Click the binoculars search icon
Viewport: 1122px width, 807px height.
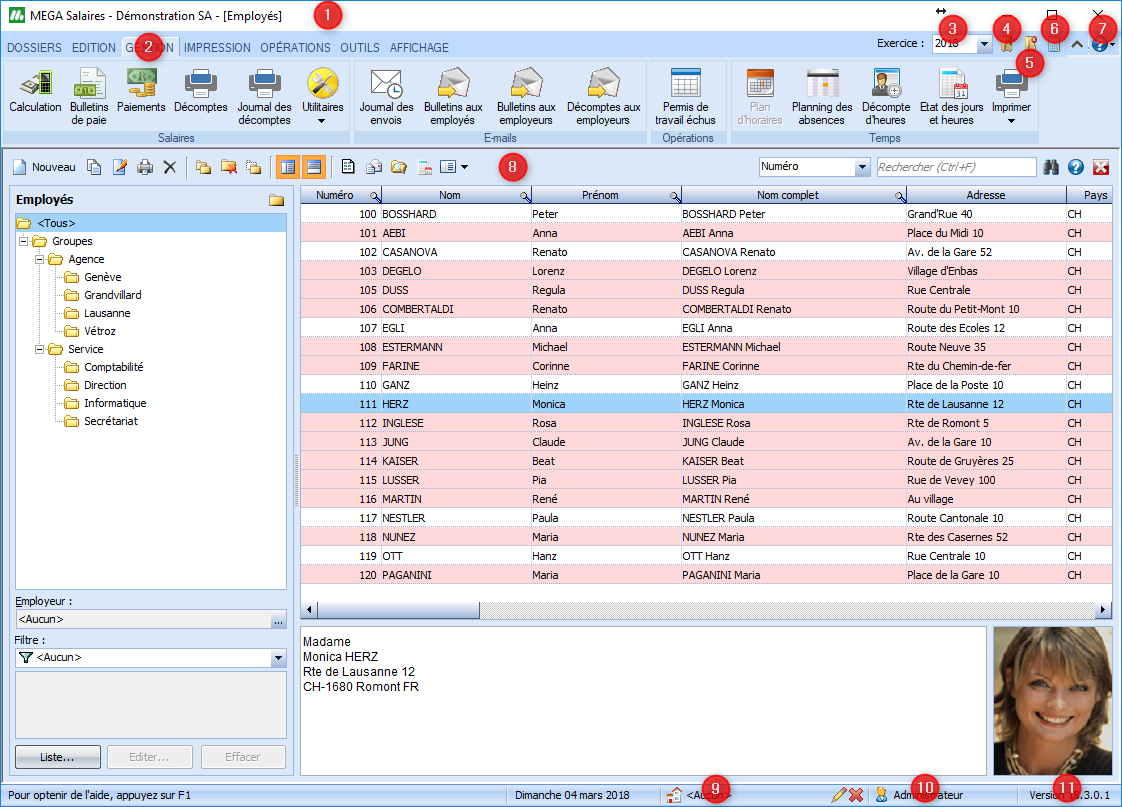pyautogui.click(x=1051, y=167)
